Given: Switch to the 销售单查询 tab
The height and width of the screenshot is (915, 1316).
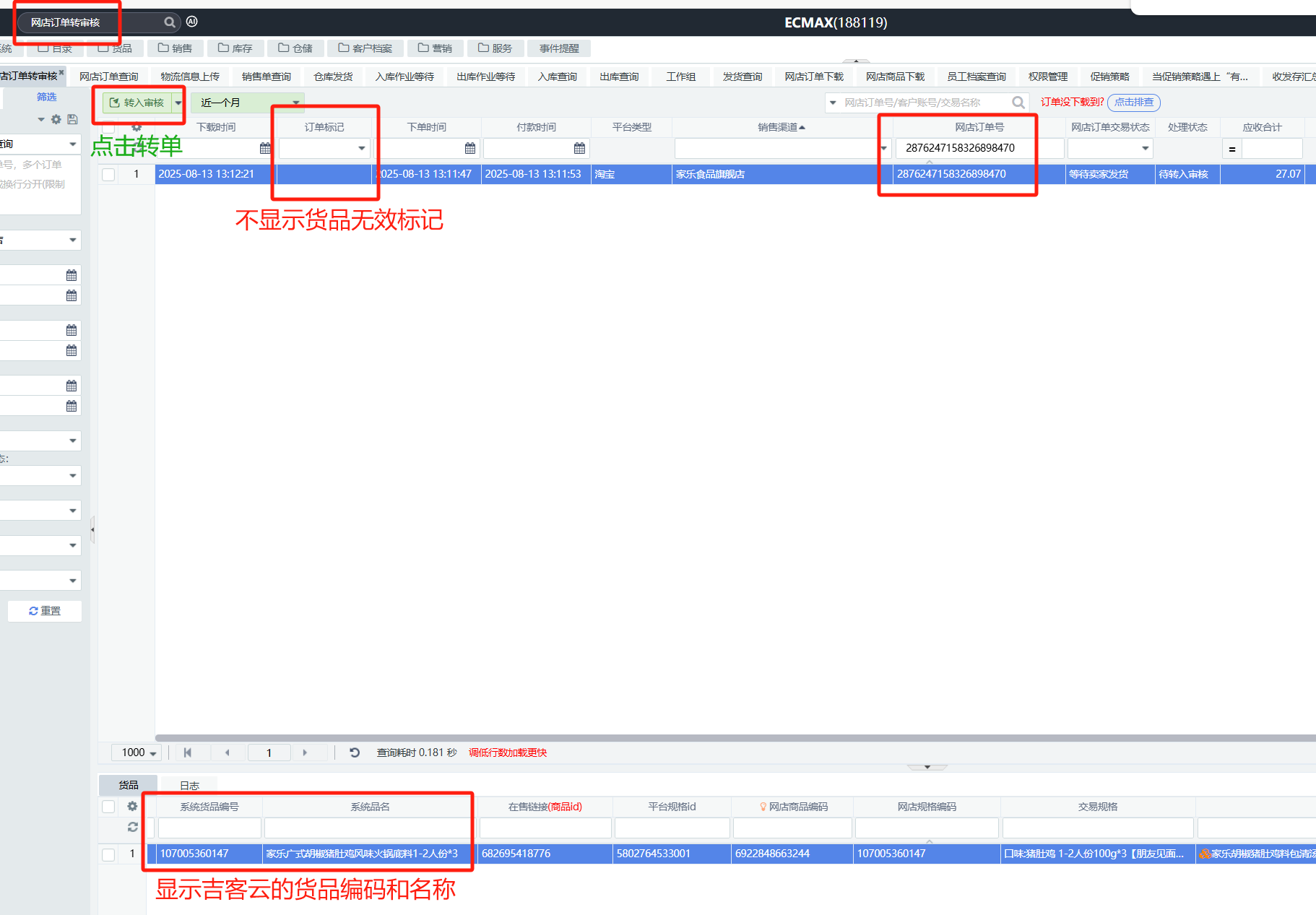Looking at the screenshot, I should tap(267, 77).
